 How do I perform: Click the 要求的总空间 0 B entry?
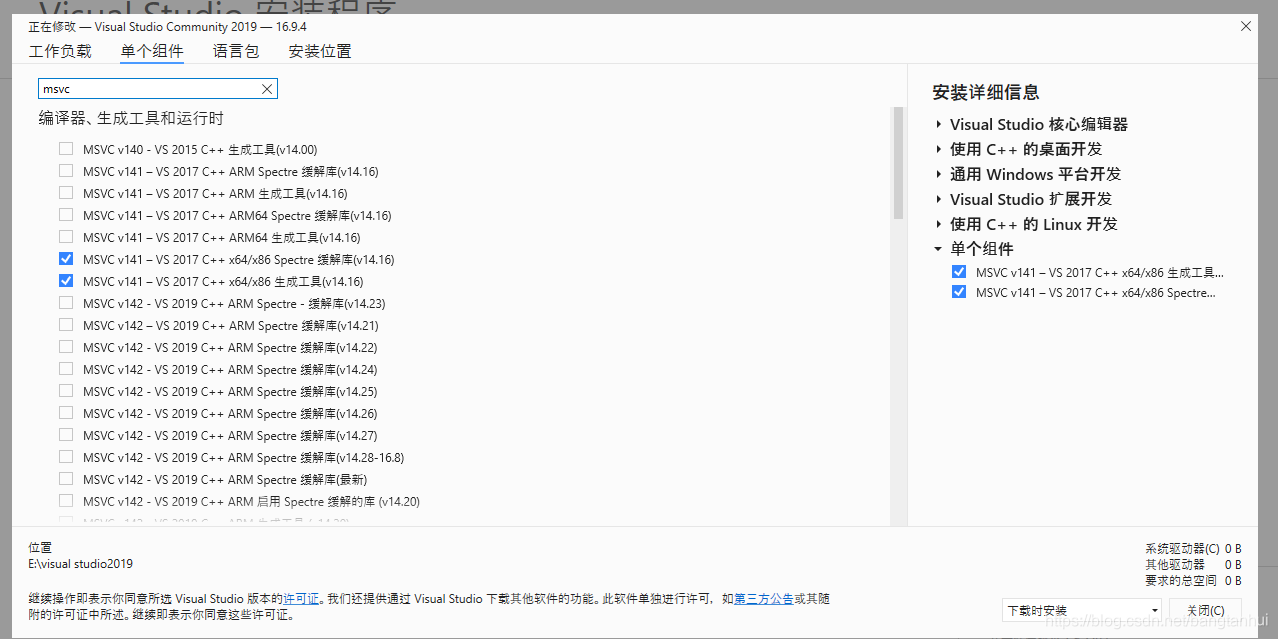point(1193,580)
